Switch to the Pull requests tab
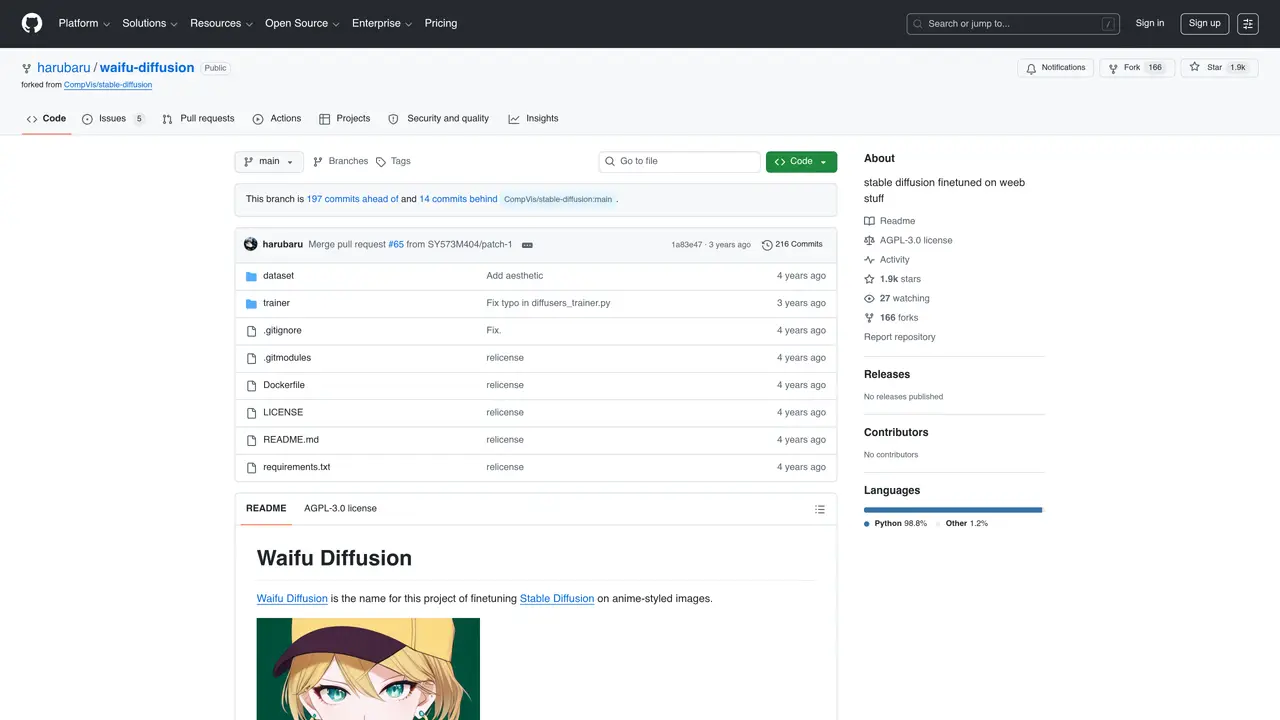 (x=198, y=119)
